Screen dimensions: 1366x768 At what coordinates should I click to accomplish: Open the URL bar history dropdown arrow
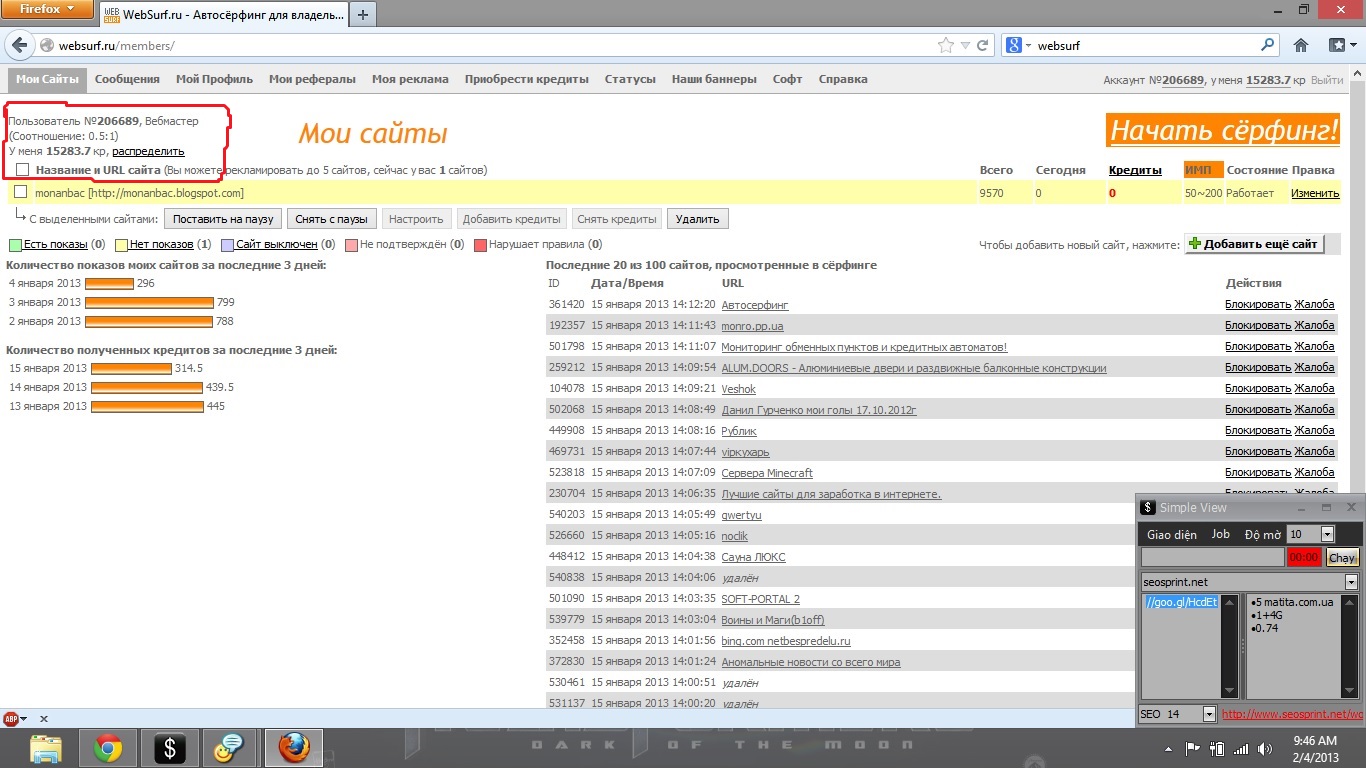(x=965, y=45)
